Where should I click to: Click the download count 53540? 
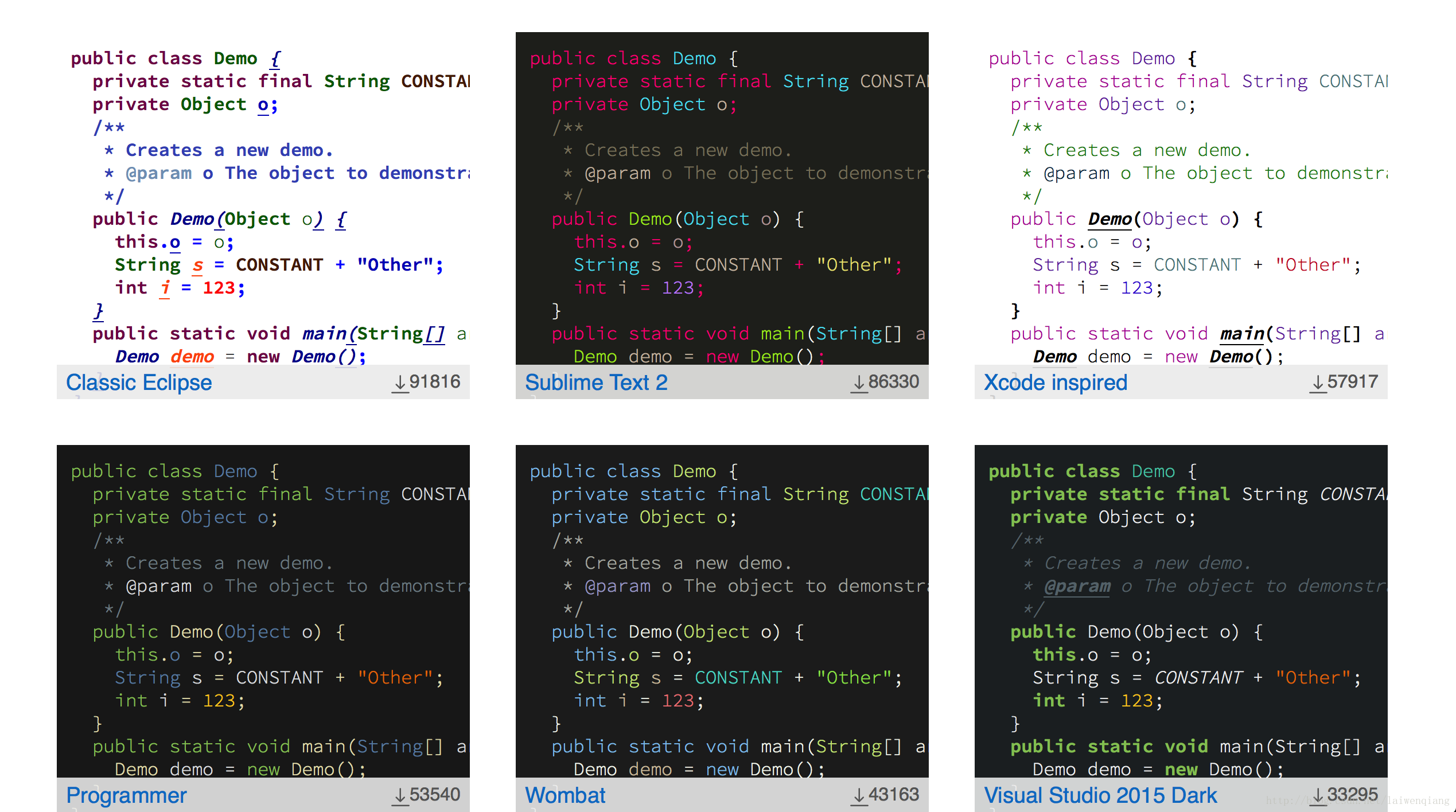tap(435, 795)
